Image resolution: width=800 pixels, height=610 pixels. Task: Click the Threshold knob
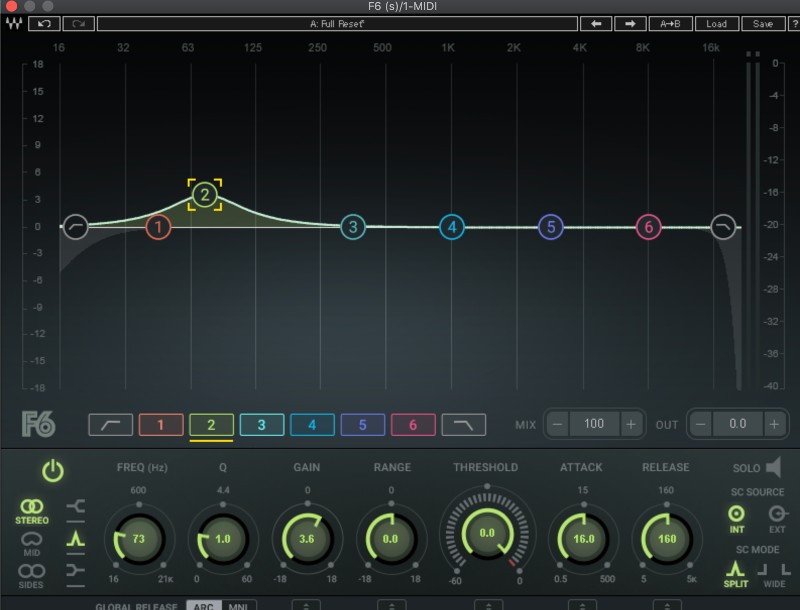point(485,533)
